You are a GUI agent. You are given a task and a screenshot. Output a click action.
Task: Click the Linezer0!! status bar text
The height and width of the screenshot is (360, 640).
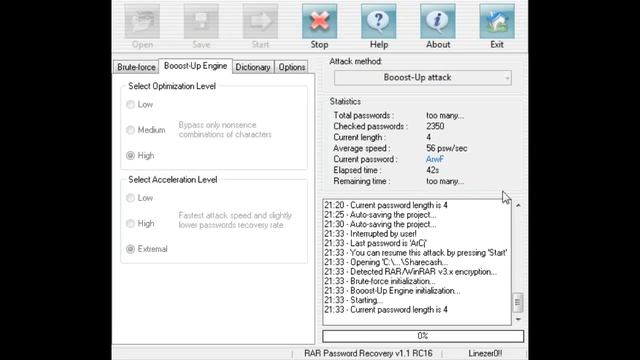(485, 353)
